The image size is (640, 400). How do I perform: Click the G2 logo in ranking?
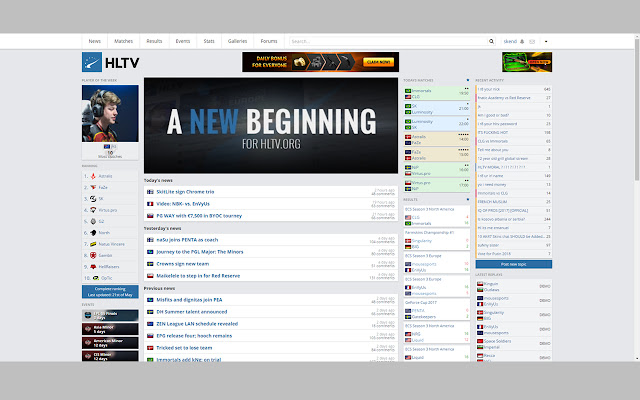[x=93, y=221]
